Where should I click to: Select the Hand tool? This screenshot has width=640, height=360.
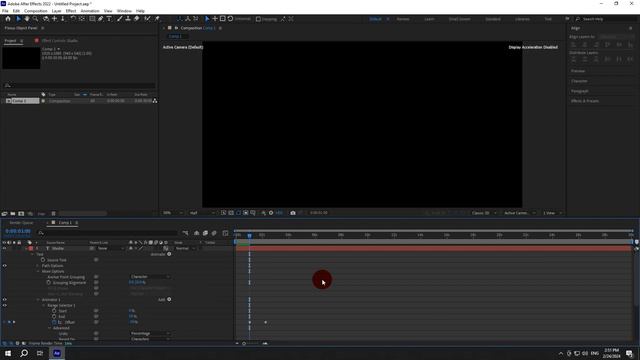[27, 19]
